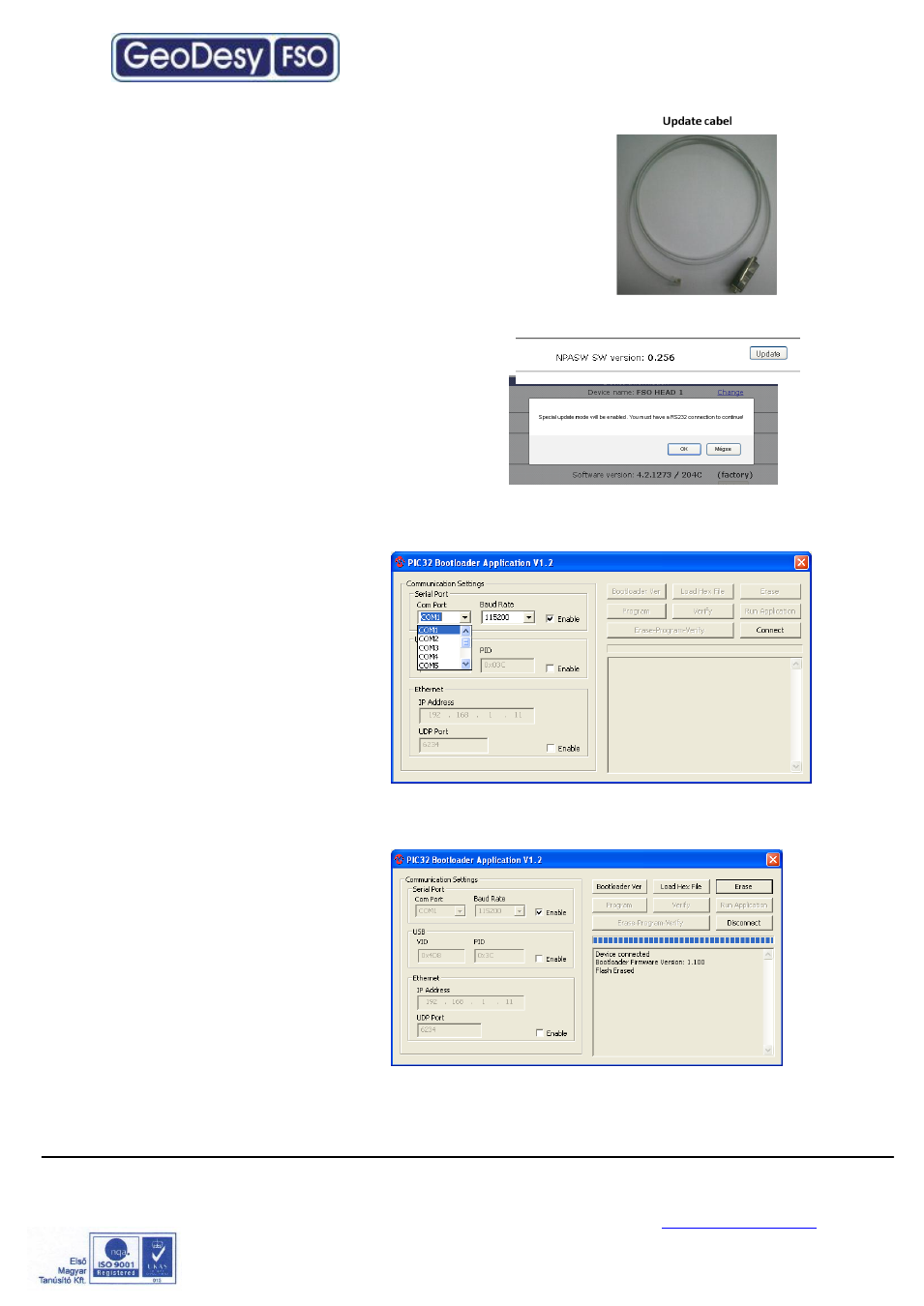The height and width of the screenshot is (1306, 924).
Task: Click the Update button beside NPASW SW version
Action: point(768,354)
